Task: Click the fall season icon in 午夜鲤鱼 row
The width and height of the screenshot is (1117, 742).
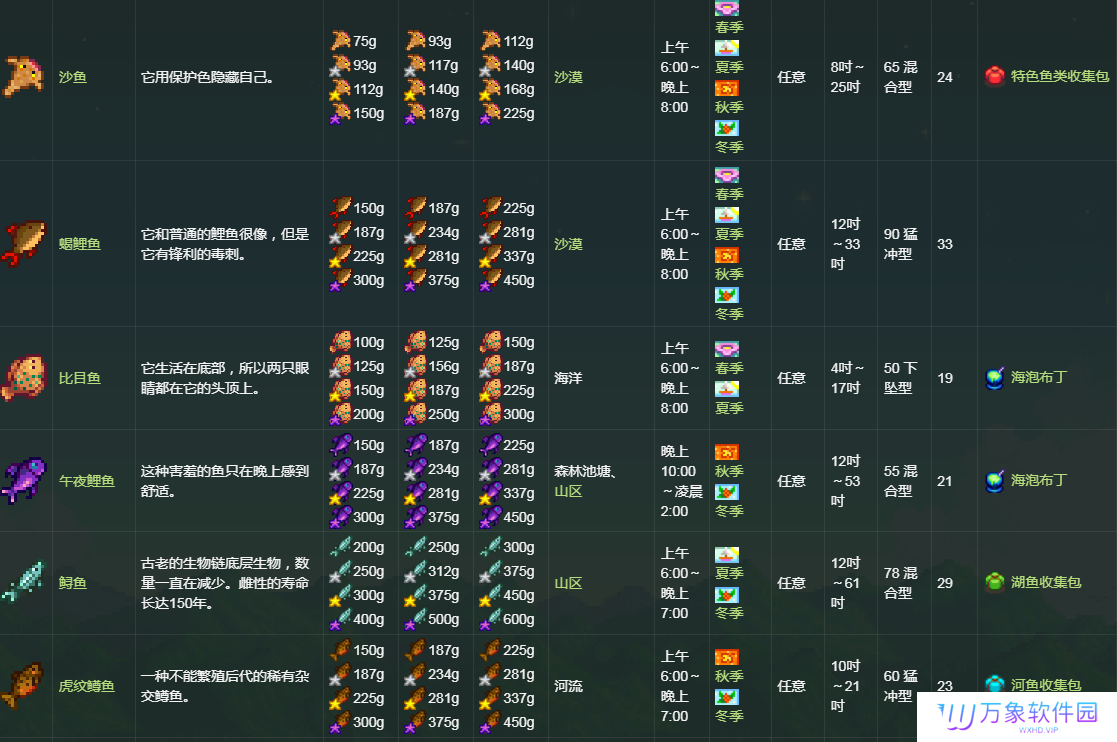Action: pos(727,452)
